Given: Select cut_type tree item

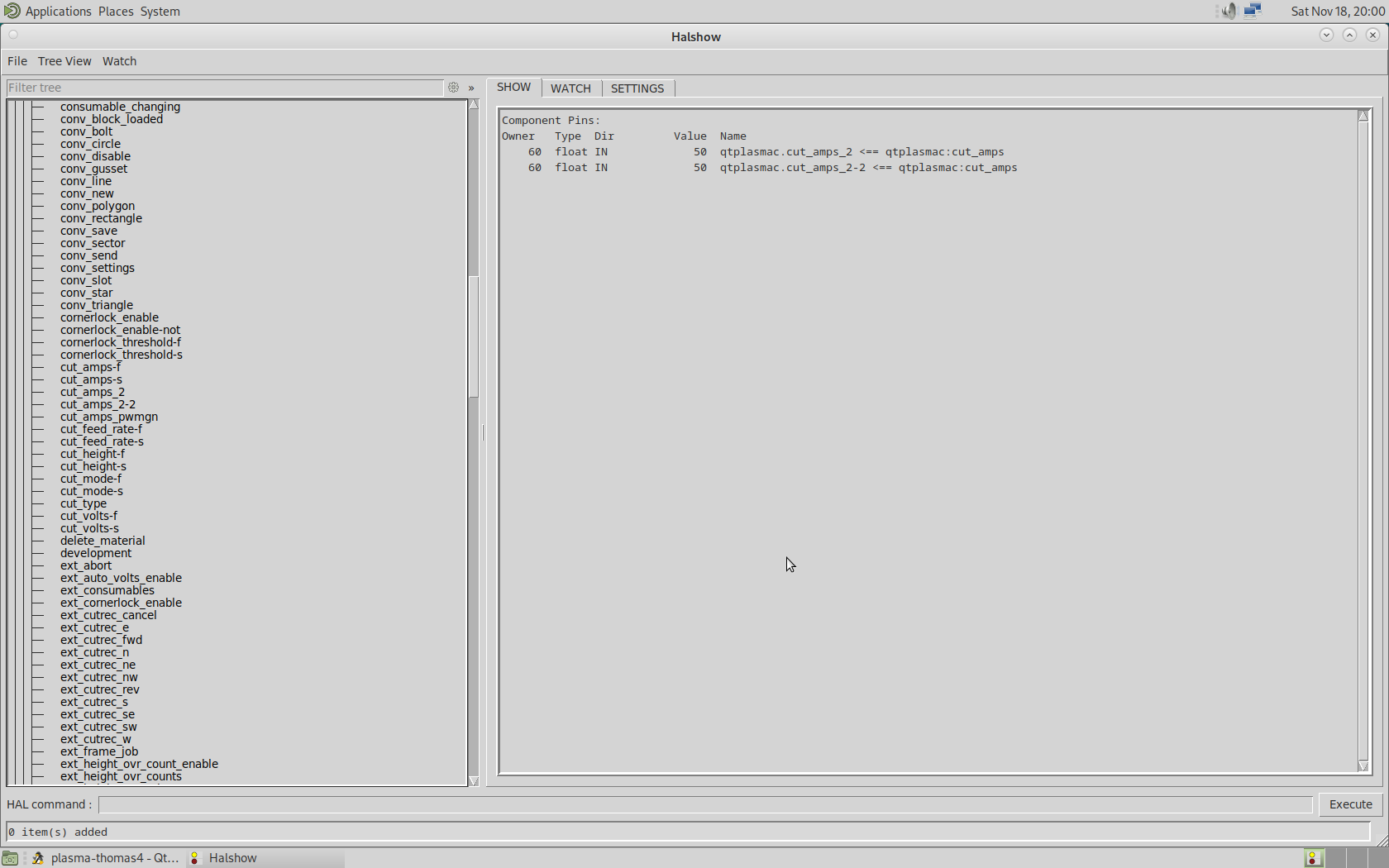Looking at the screenshot, I should coord(84,503).
